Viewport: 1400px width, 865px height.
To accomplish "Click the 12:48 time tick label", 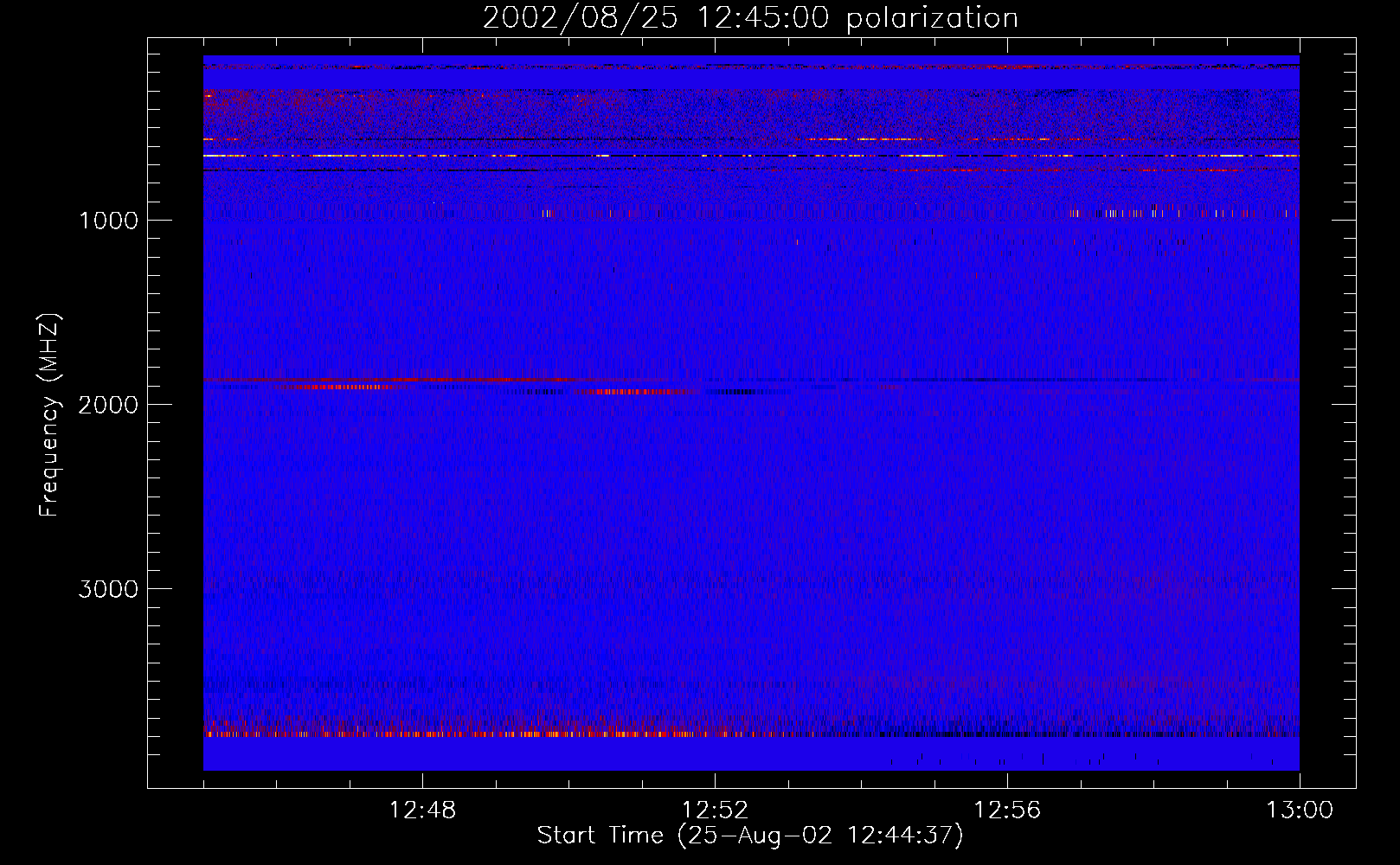I will point(422,811).
